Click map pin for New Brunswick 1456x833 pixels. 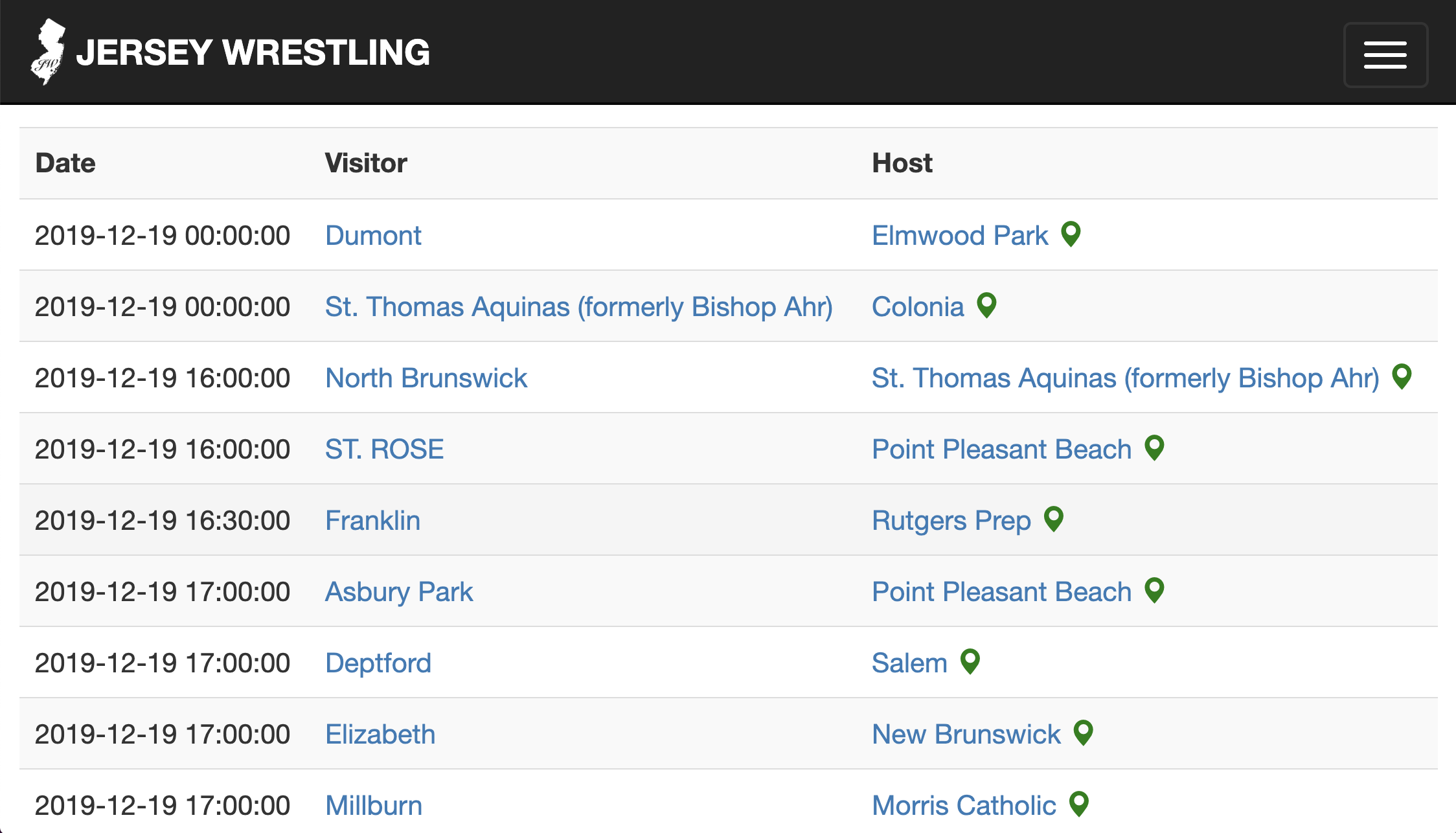pyautogui.click(x=1083, y=733)
